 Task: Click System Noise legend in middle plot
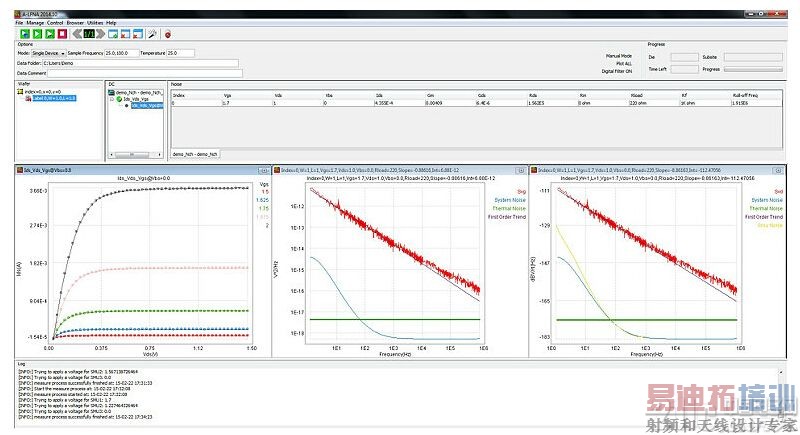pyautogui.click(x=510, y=200)
